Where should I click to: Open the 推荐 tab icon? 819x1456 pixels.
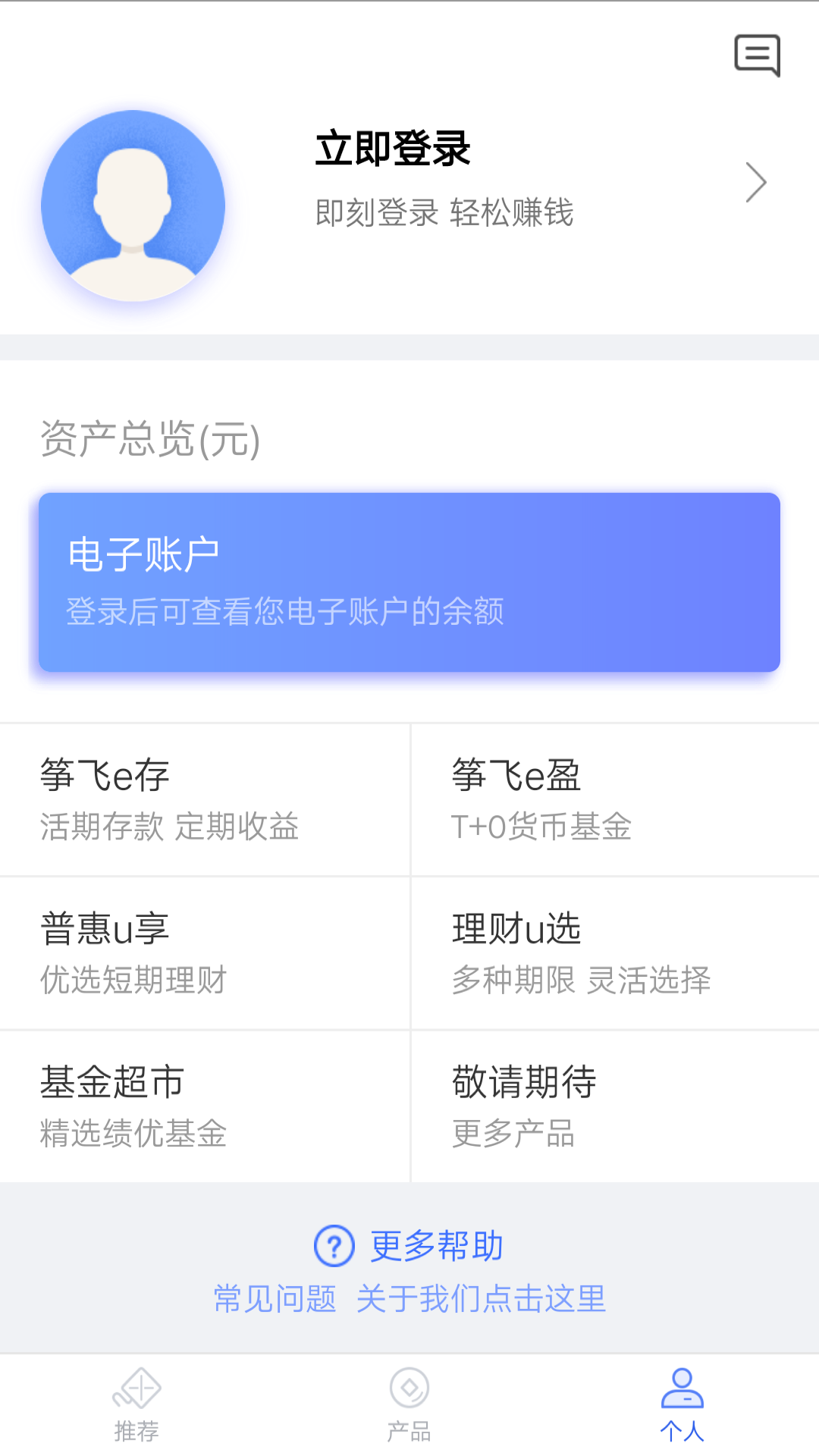pyautogui.click(x=136, y=1389)
